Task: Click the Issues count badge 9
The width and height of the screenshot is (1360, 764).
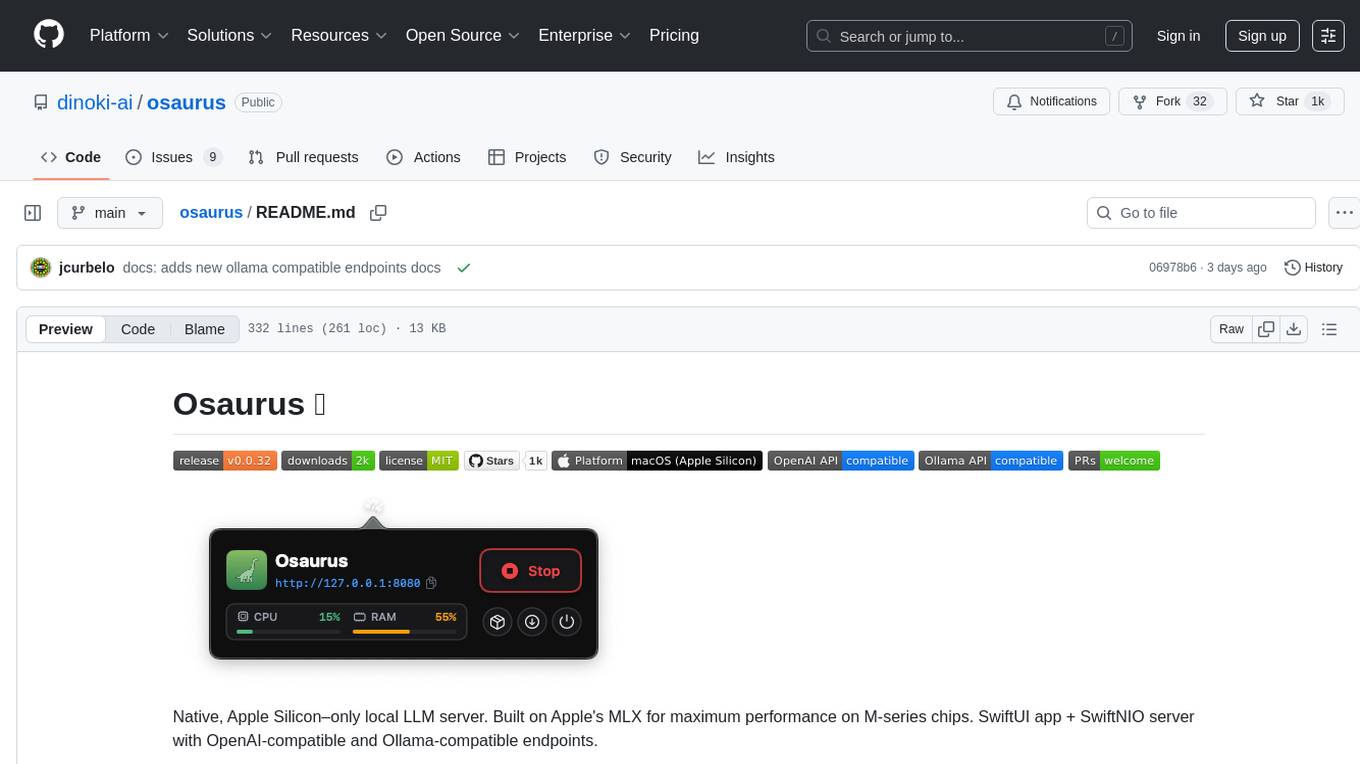Action: click(212, 157)
